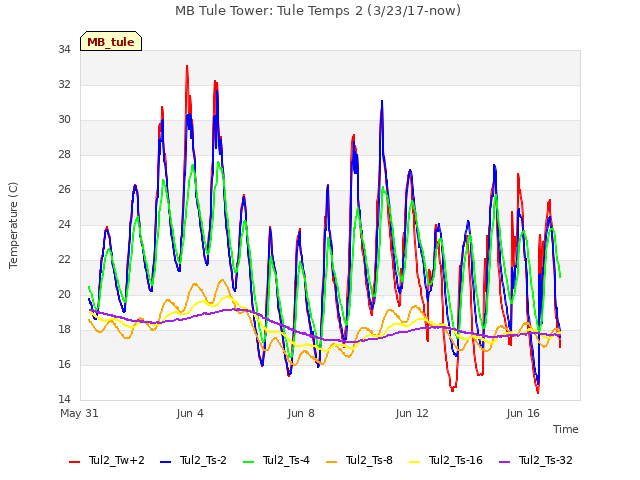Viewport: 640px width, 480px height.
Task: Click the 18 y-axis tick label
Action: 64,330
